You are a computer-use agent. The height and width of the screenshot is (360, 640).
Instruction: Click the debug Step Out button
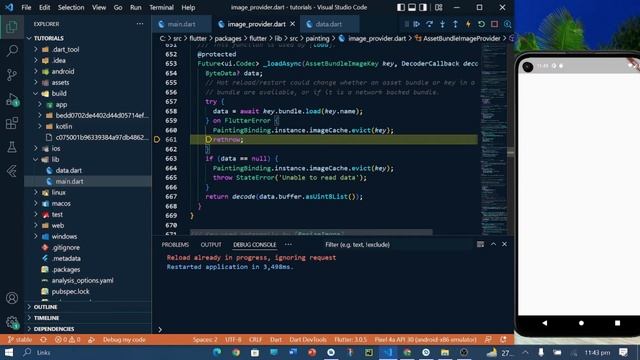(x=455, y=24)
